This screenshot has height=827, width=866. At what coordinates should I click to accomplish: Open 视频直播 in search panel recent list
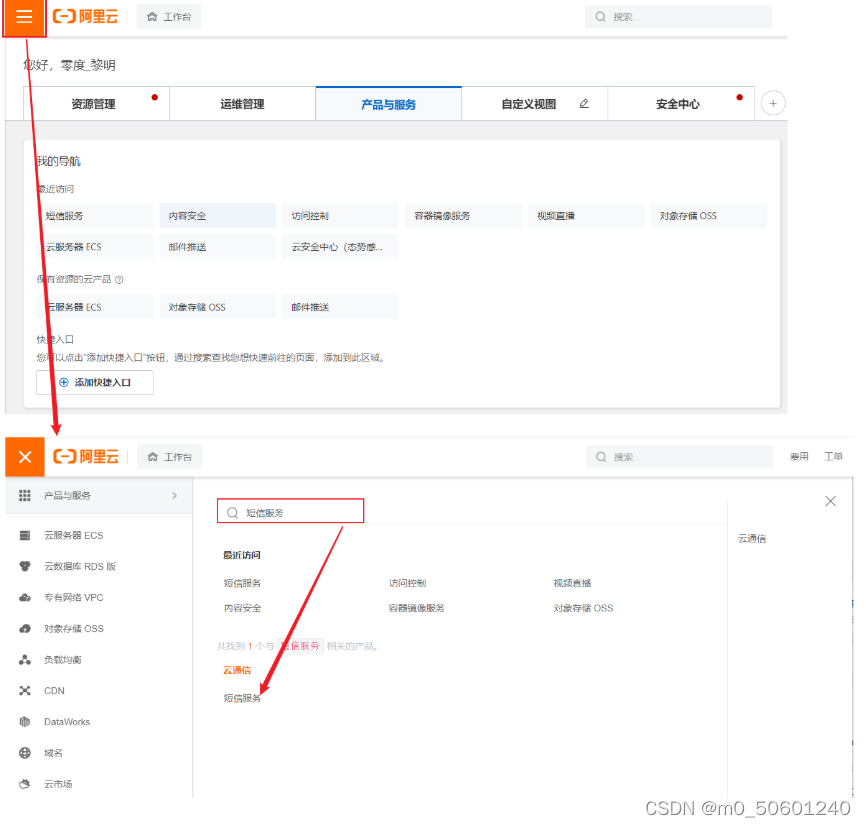tap(572, 583)
